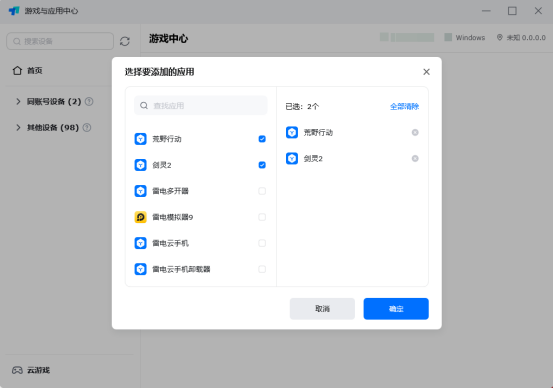Viewport: 554px width, 389px height.
Task: Check the 雷电云手机卸载器 checkbox
Action: tap(262, 269)
